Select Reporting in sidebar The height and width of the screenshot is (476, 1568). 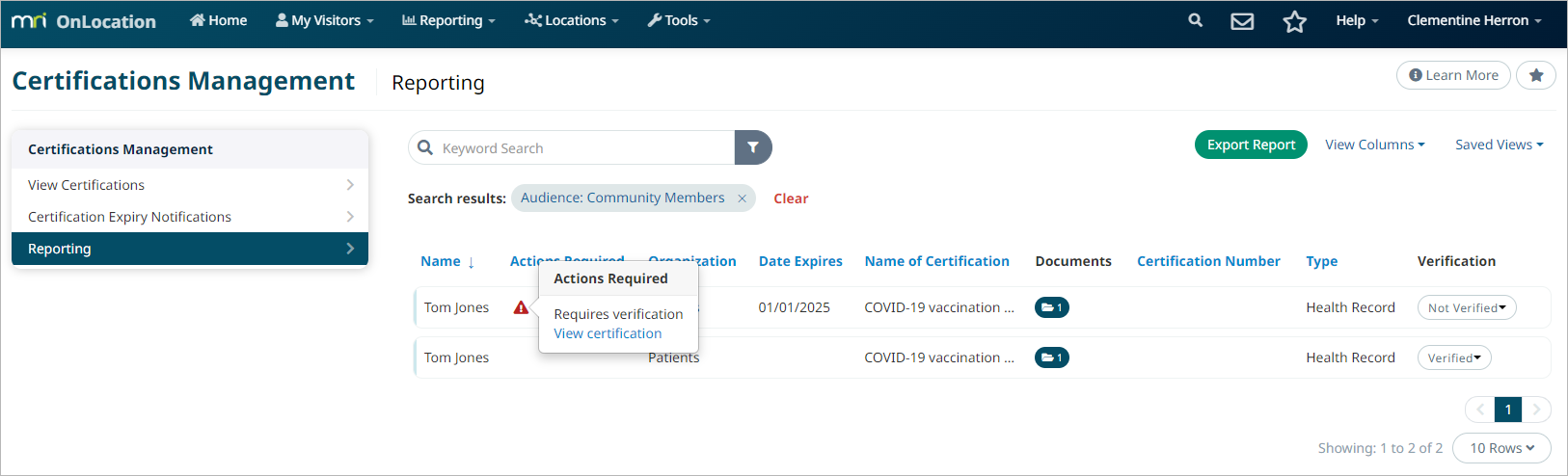[x=190, y=249]
